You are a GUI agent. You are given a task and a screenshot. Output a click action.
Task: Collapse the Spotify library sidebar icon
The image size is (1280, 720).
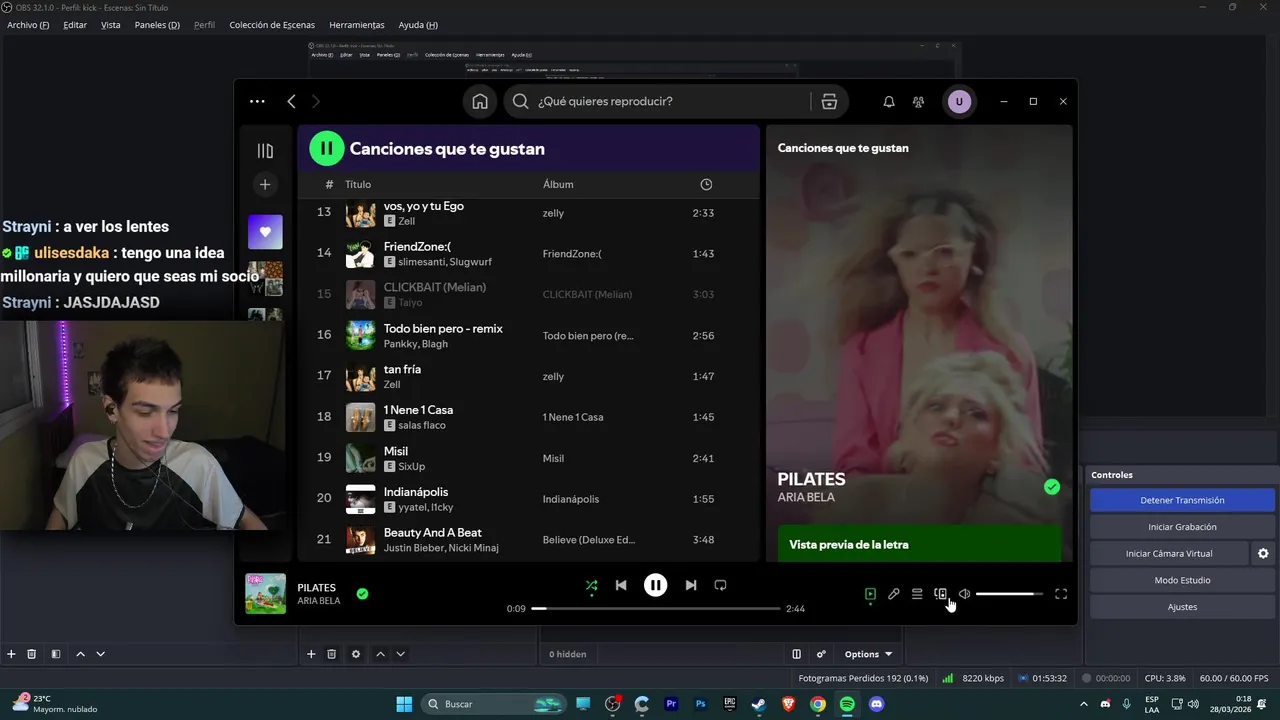click(x=265, y=151)
